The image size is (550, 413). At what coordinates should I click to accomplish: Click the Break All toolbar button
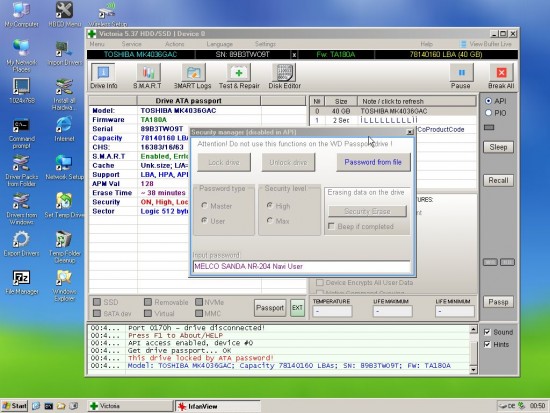click(501, 76)
